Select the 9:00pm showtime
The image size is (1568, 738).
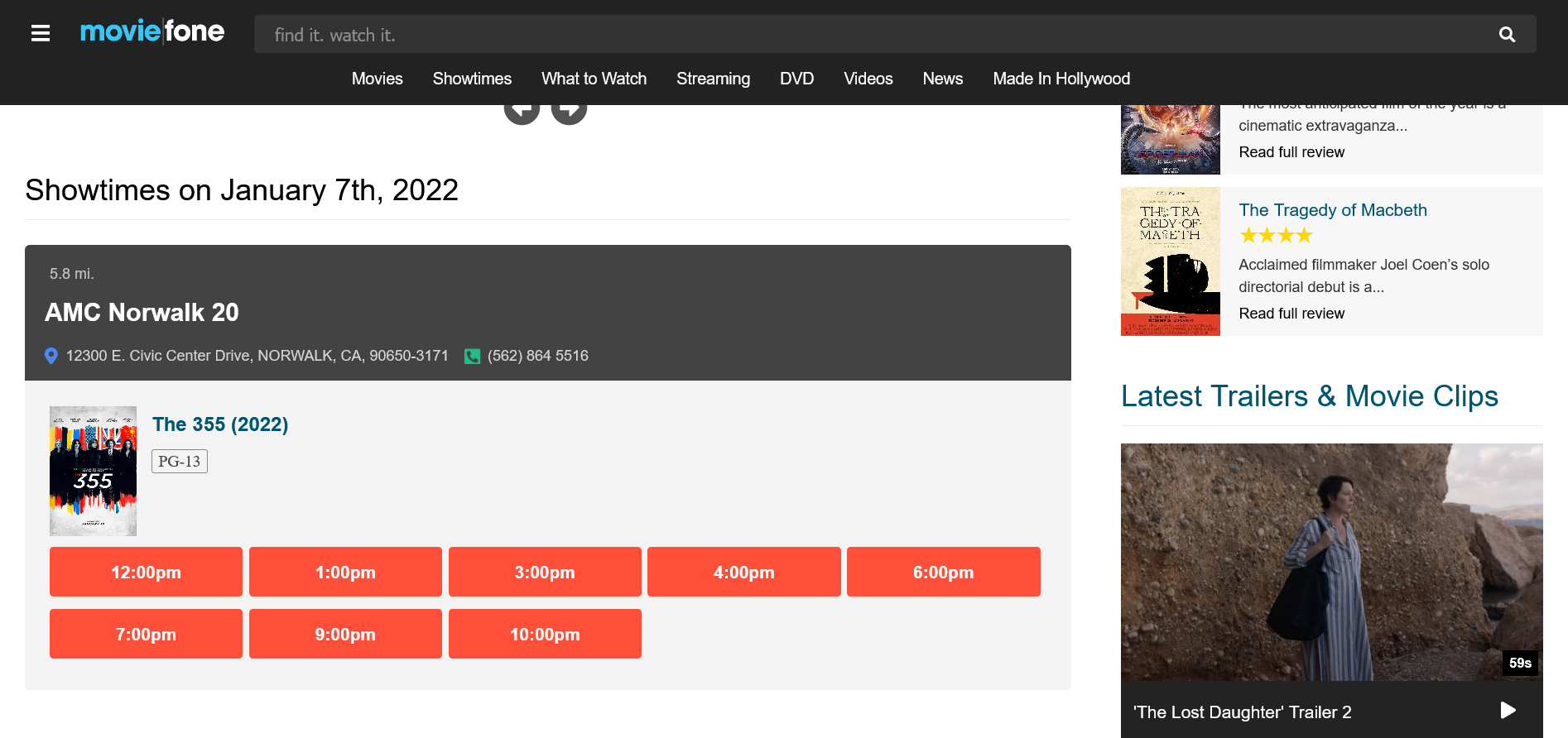pyautogui.click(x=345, y=634)
